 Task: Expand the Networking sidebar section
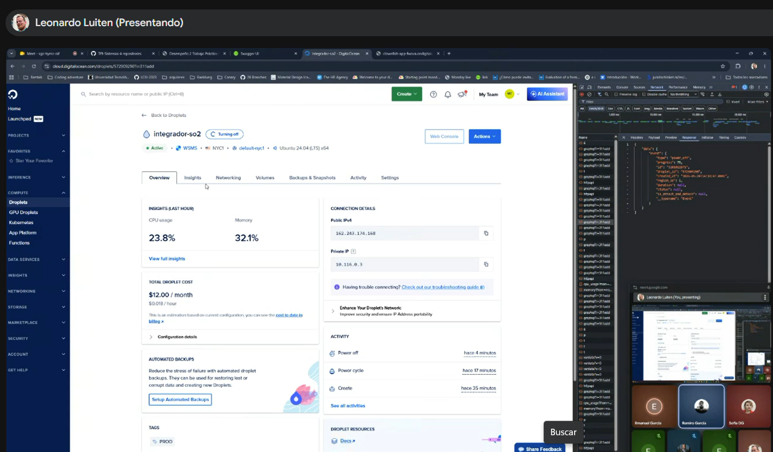pyautogui.click(x=36, y=291)
